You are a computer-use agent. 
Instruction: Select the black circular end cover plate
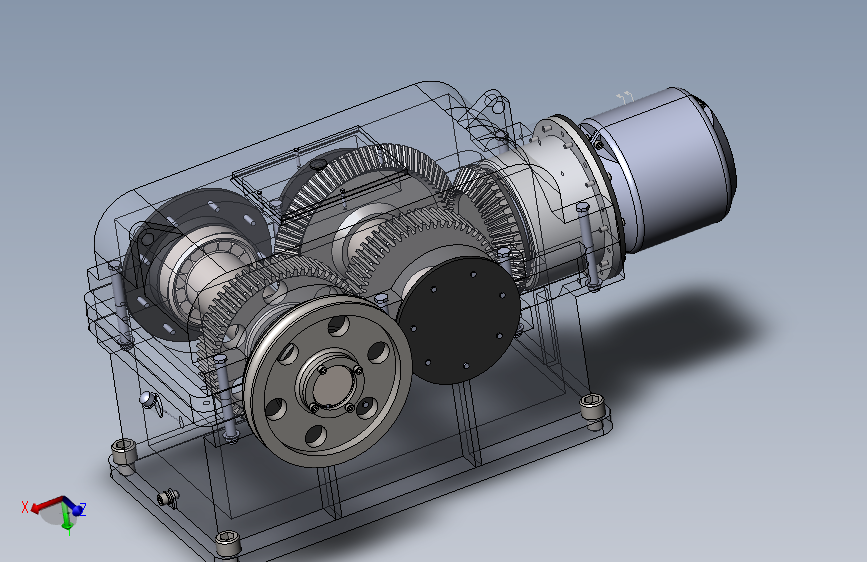pyautogui.click(x=459, y=320)
